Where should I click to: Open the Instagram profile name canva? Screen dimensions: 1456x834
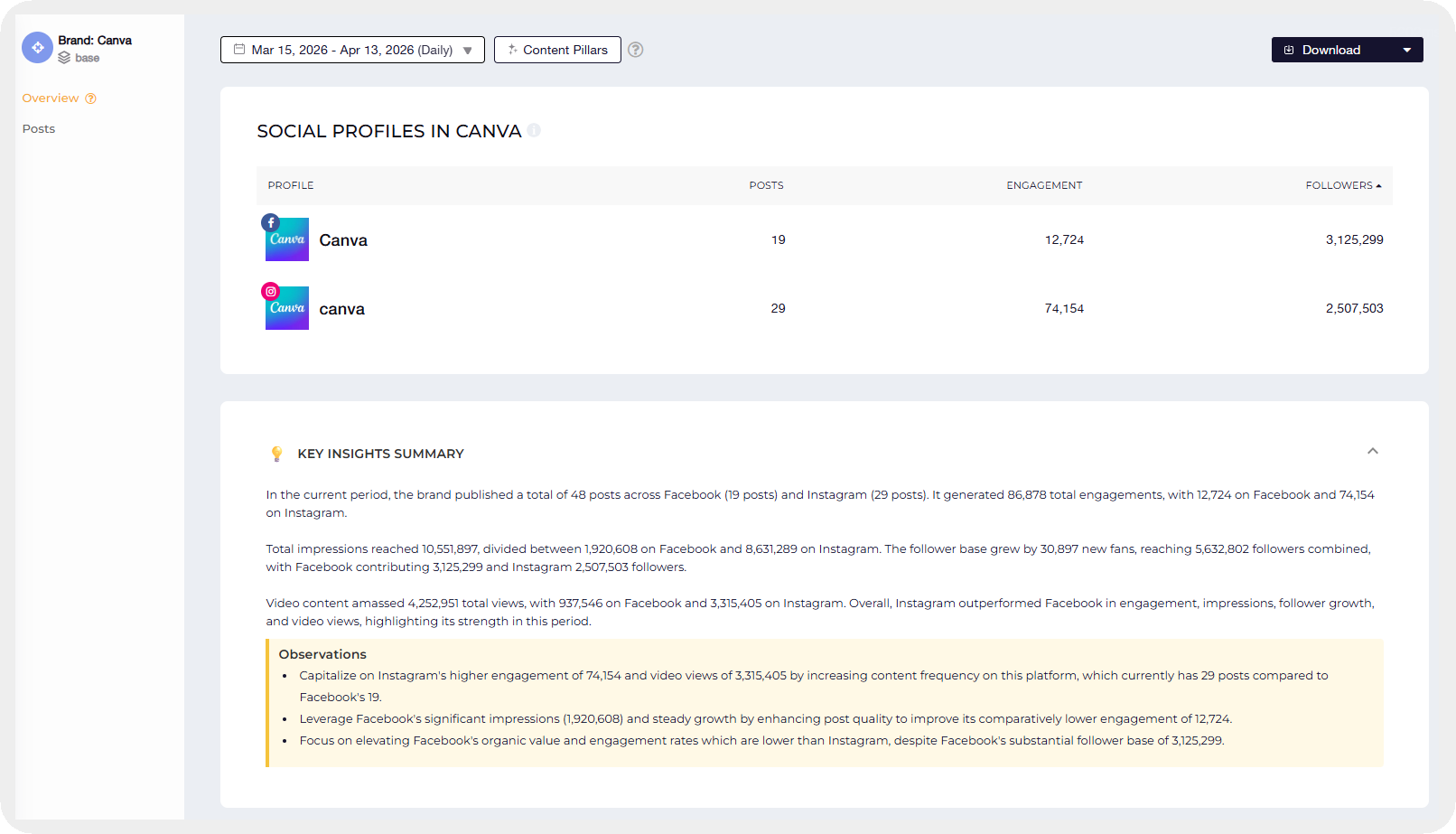(342, 309)
